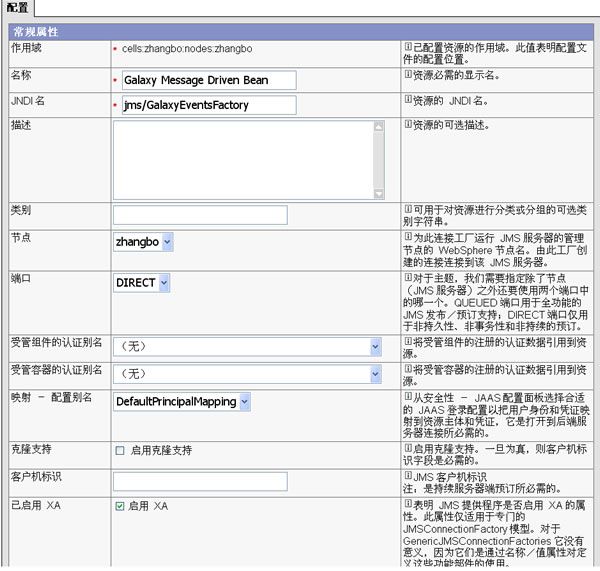The height and width of the screenshot is (571, 600).
Task: Click the JNDI 名 input field
Action: 209,105
